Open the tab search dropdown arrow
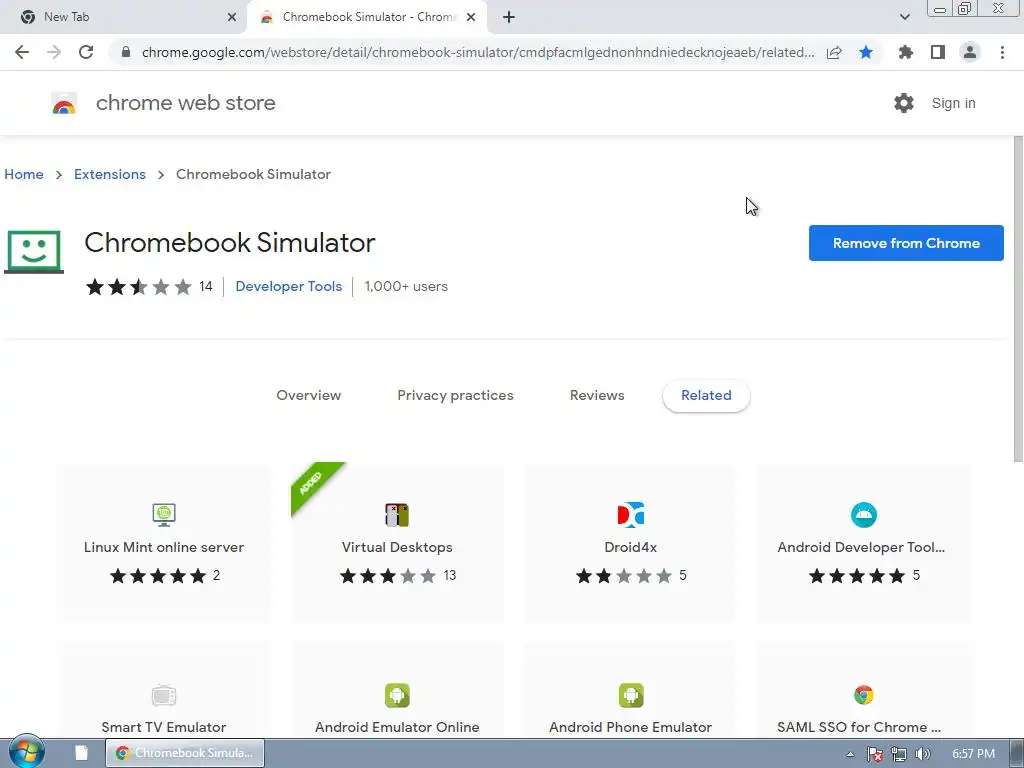 [904, 17]
